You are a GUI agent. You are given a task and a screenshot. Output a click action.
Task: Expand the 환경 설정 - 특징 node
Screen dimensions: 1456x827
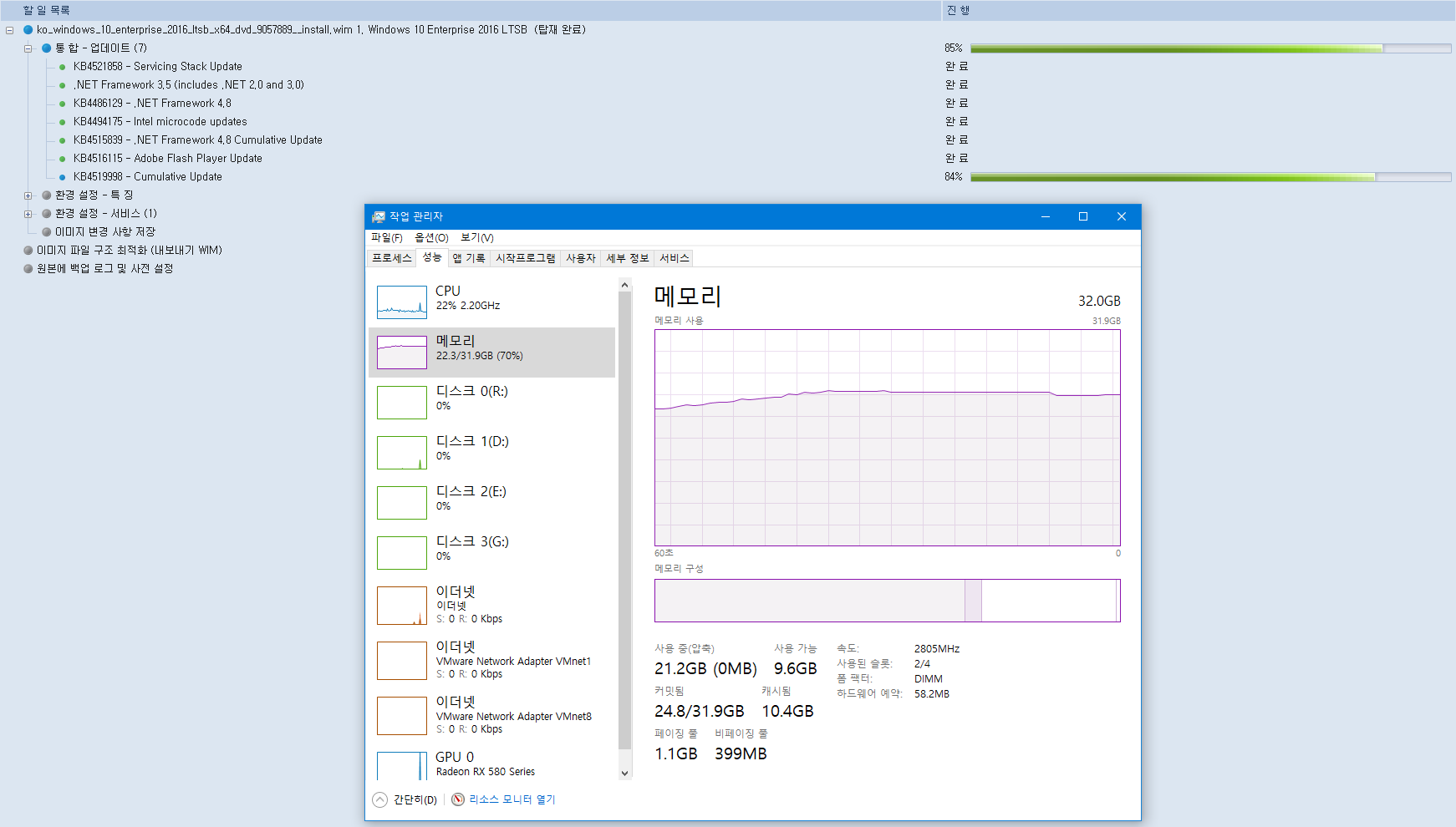(28, 195)
